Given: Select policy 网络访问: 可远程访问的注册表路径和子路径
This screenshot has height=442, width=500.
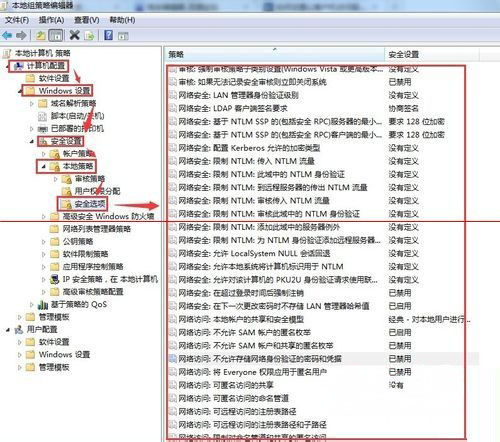Looking at the screenshot, I should click(252, 425).
